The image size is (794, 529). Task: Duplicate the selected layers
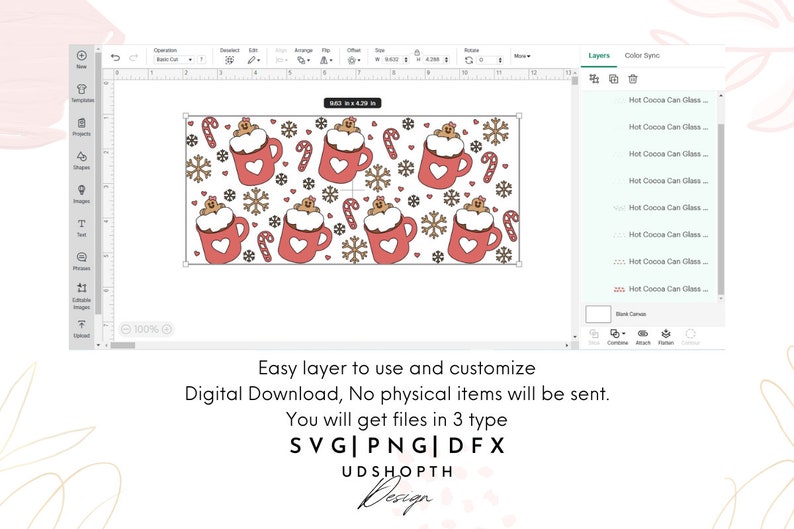point(613,78)
